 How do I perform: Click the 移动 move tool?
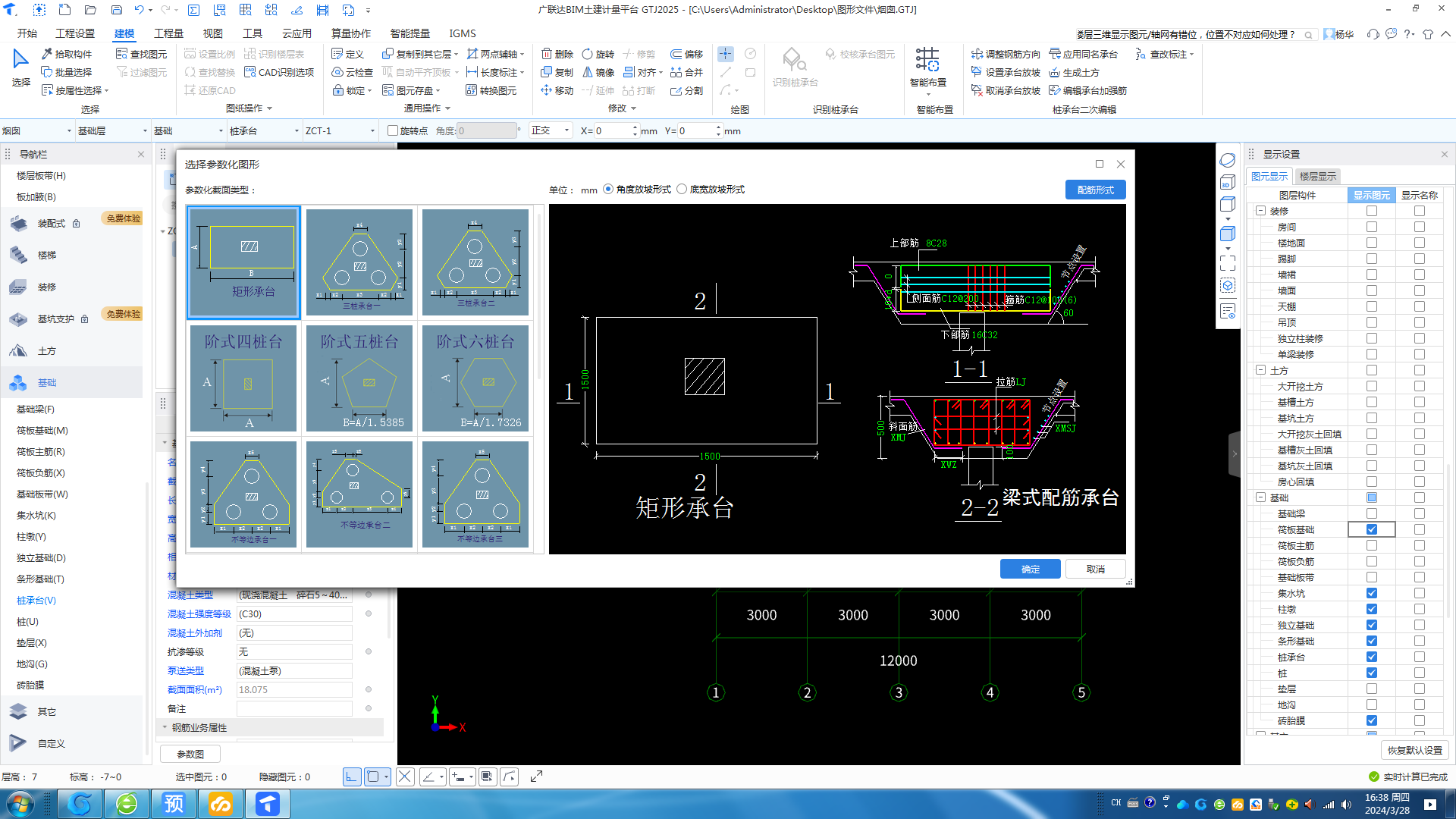pos(557,90)
